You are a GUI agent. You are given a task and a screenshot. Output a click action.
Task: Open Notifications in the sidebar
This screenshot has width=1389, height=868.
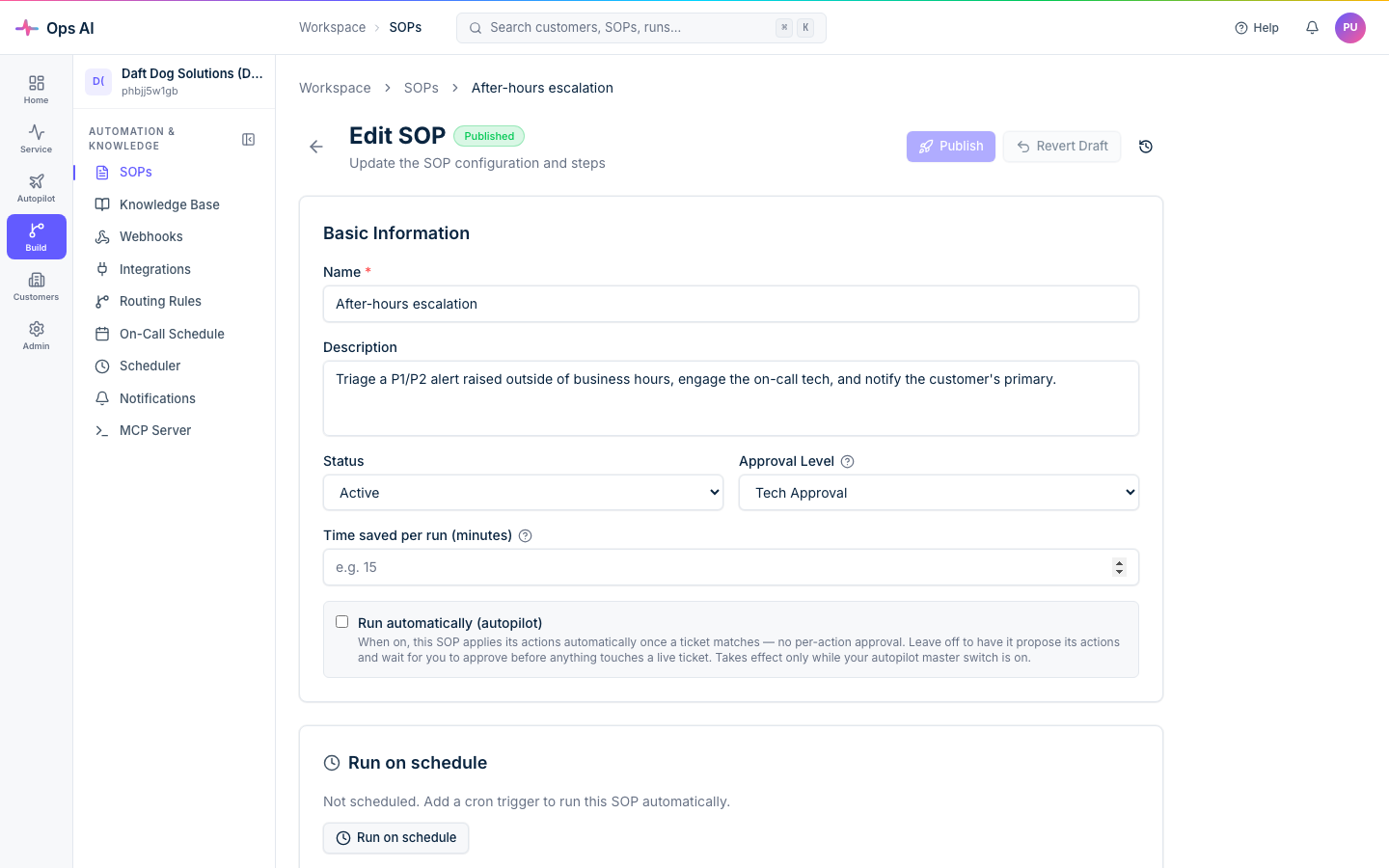[x=175, y=398]
